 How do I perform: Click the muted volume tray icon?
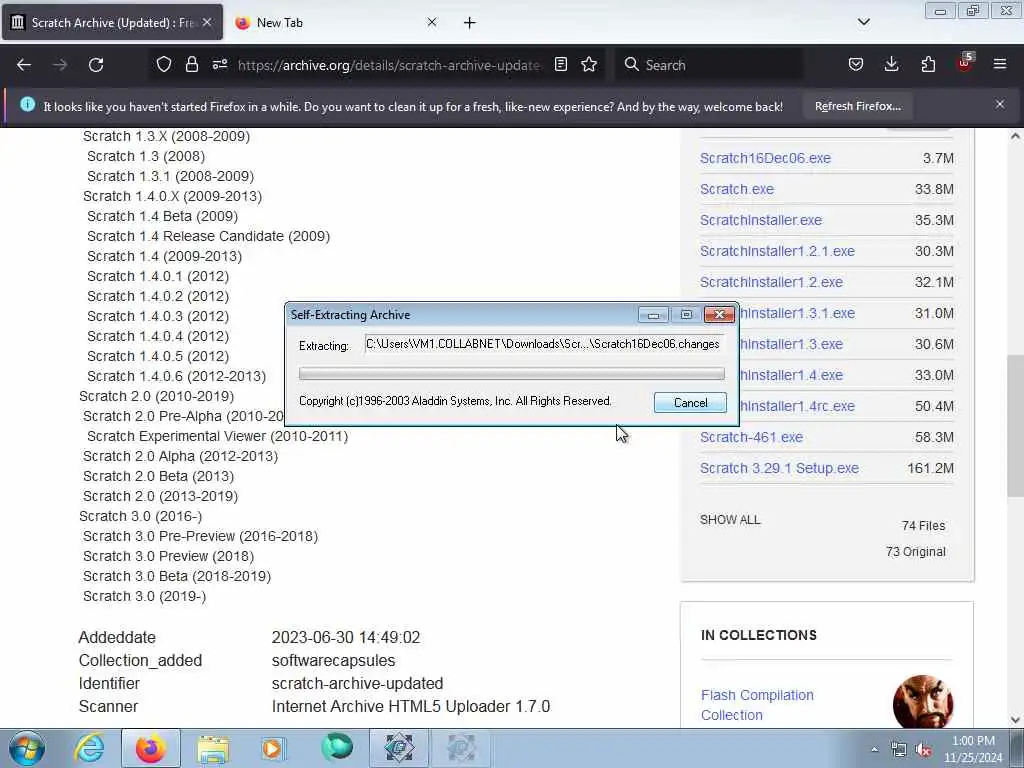[x=923, y=750]
